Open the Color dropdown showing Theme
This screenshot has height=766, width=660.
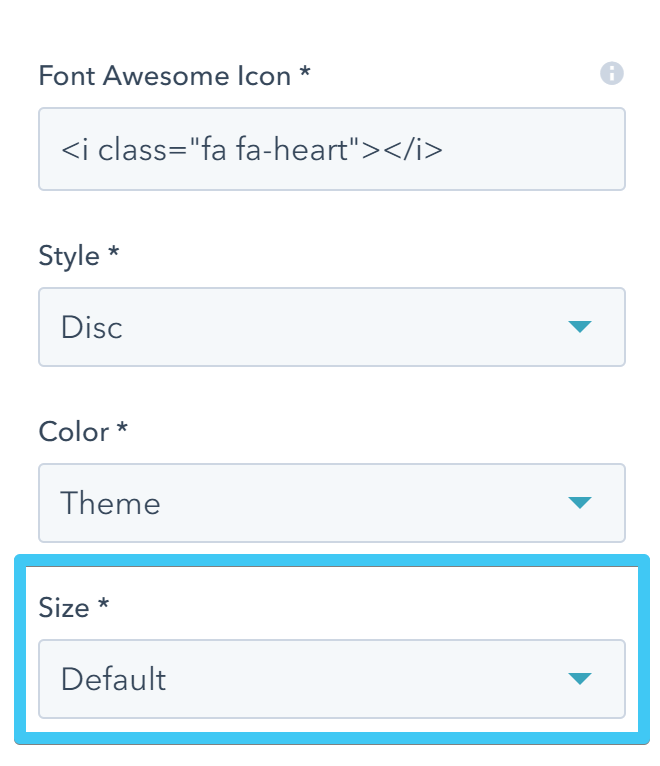(331, 502)
